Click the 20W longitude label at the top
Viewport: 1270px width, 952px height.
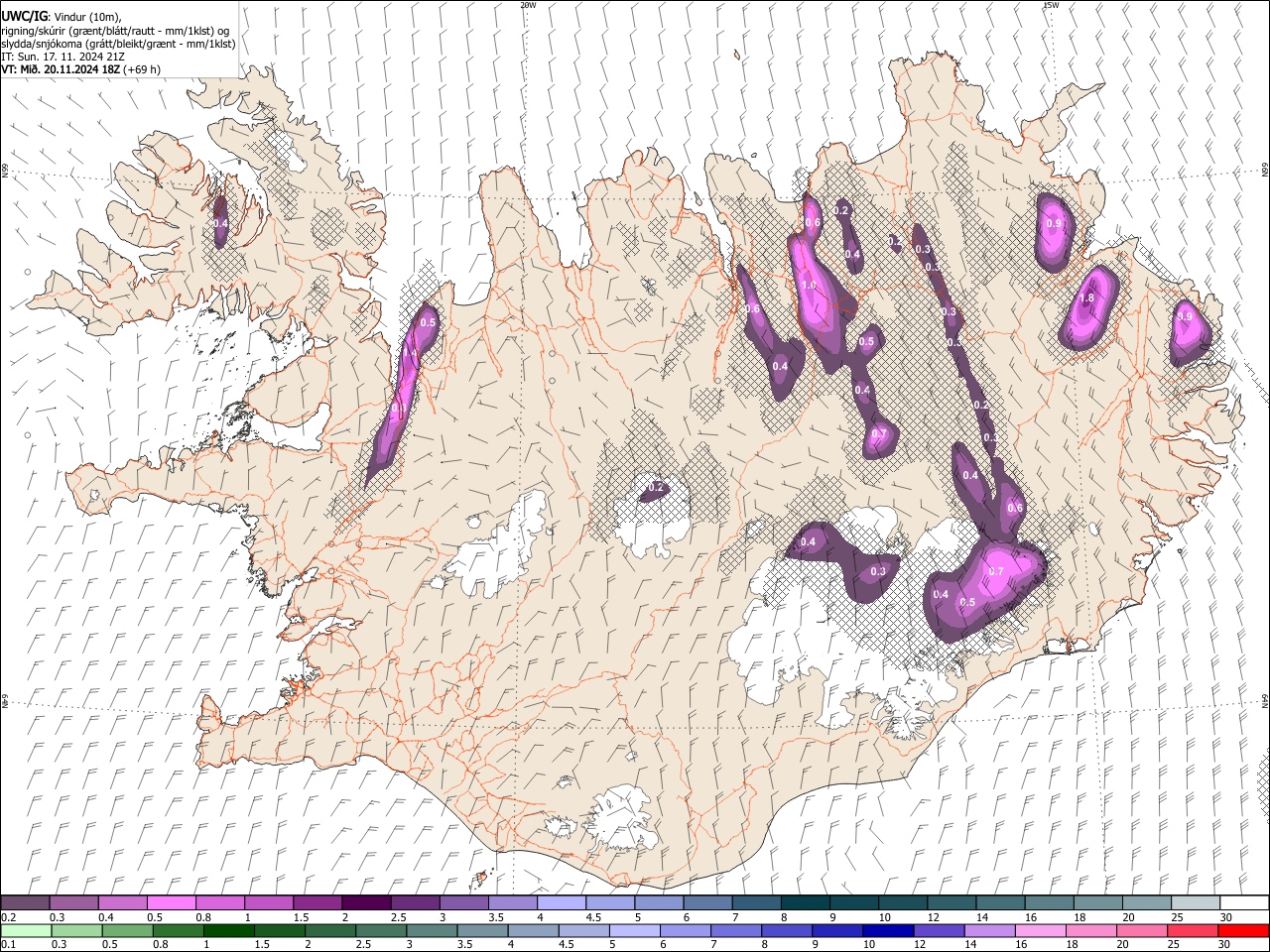[528, 5]
